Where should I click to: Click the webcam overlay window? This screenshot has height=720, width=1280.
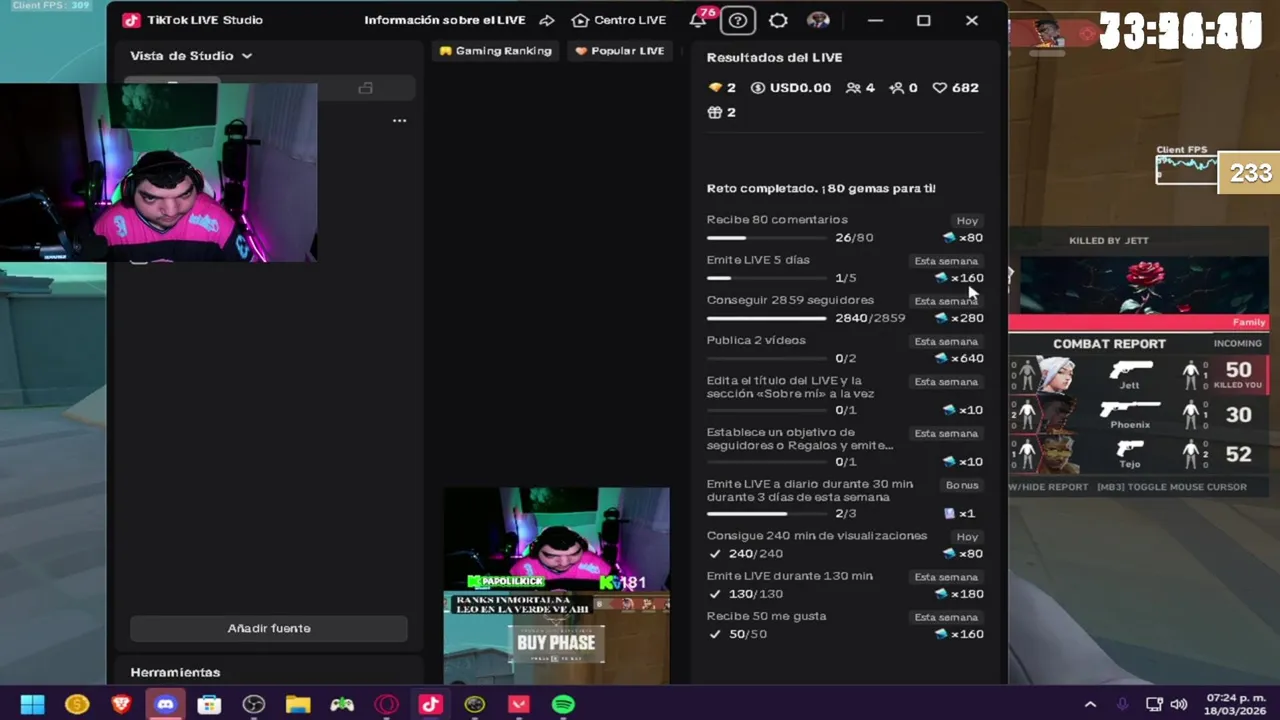[x=159, y=172]
